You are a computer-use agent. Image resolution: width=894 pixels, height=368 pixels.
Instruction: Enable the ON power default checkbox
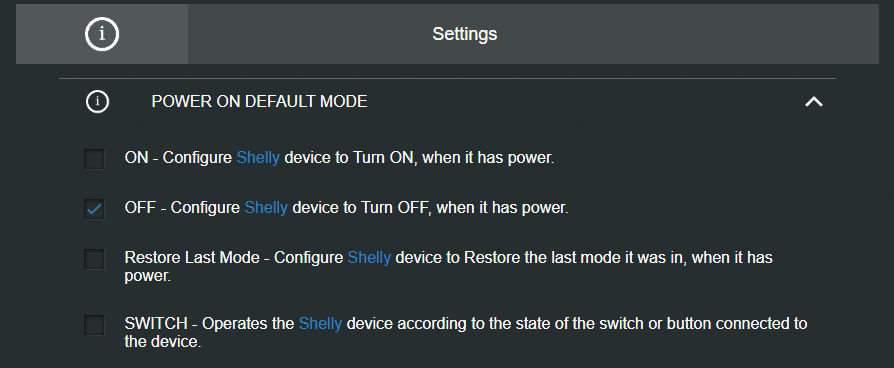click(94, 159)
